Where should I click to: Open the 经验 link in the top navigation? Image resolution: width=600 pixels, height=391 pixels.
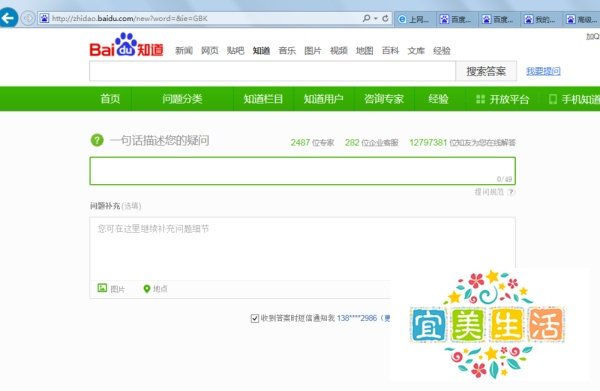pos(442,51)
